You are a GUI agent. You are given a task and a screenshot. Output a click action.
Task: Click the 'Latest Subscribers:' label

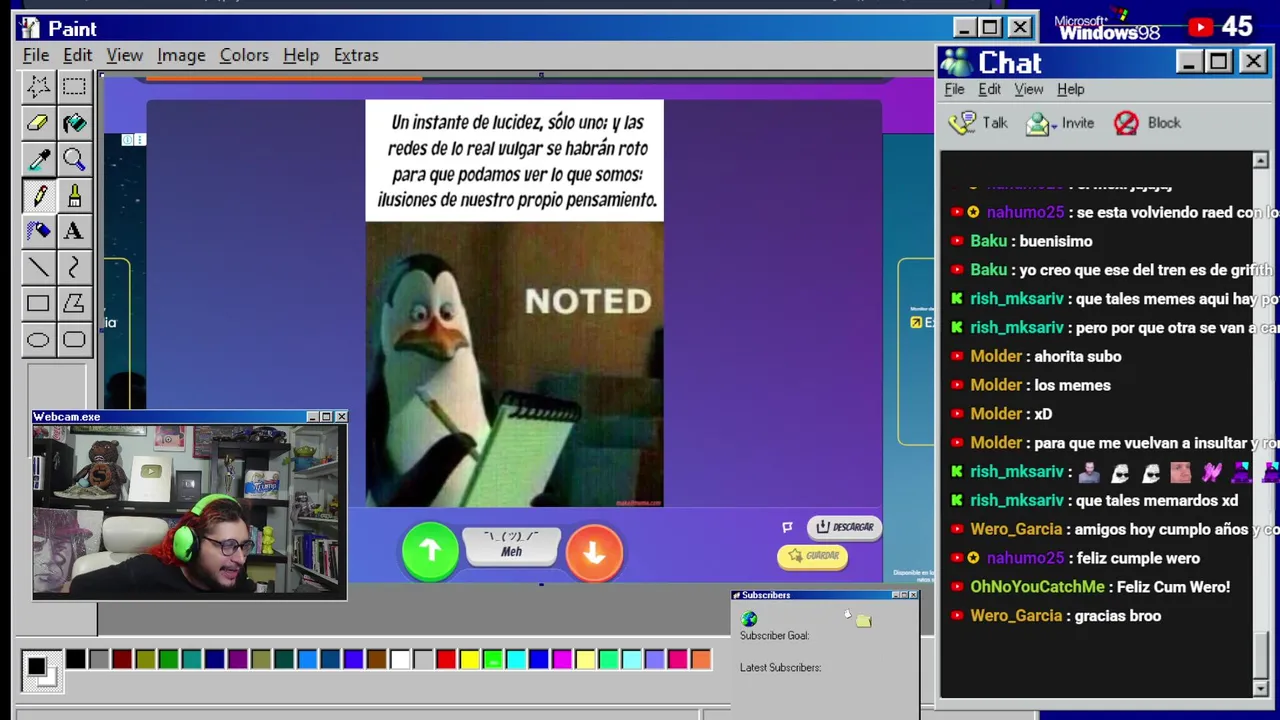780,668
